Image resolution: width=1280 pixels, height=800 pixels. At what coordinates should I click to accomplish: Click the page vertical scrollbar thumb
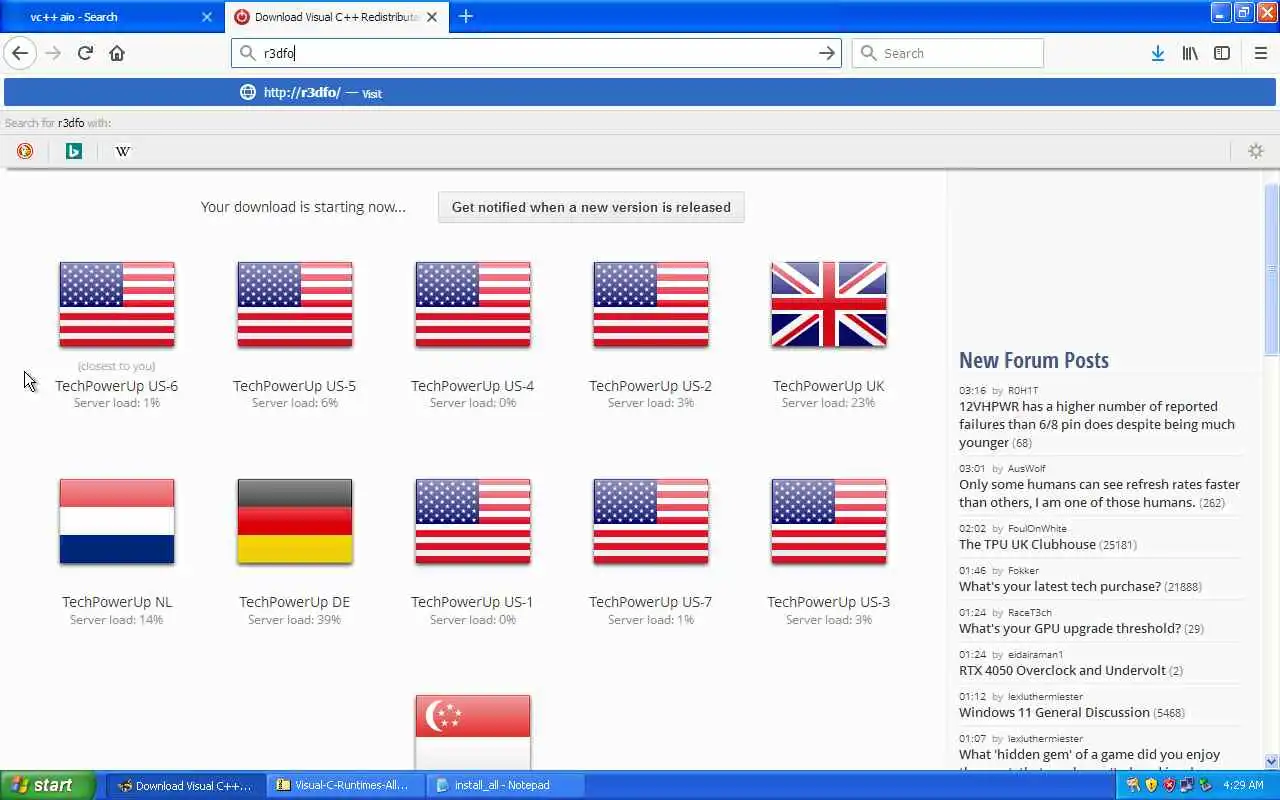(1272, 268)
